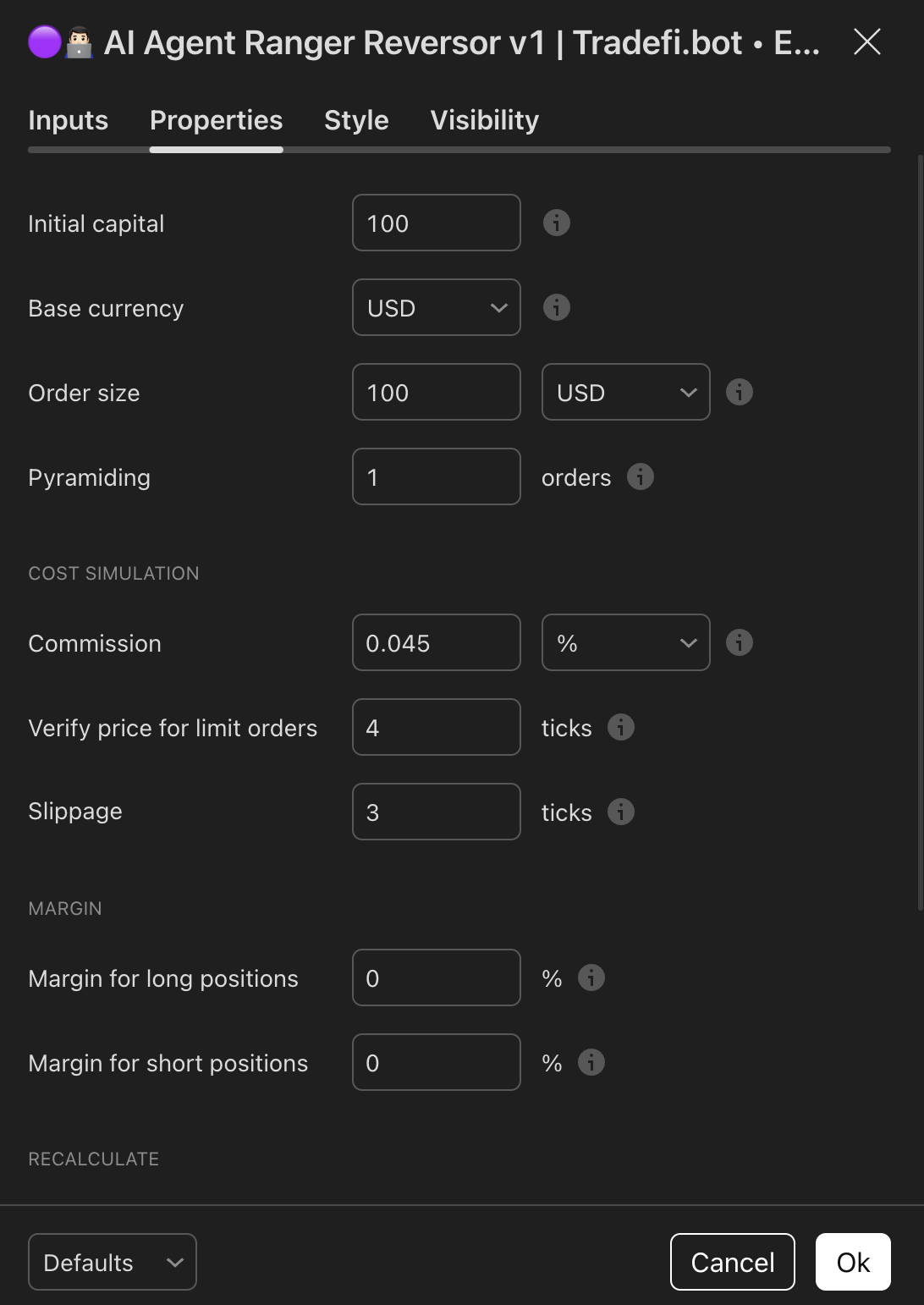This screenshot has width=924, height=1305.
Task: Click the Verify price ticks info icon
Action: pyautogui.click(x=620, y=727)
